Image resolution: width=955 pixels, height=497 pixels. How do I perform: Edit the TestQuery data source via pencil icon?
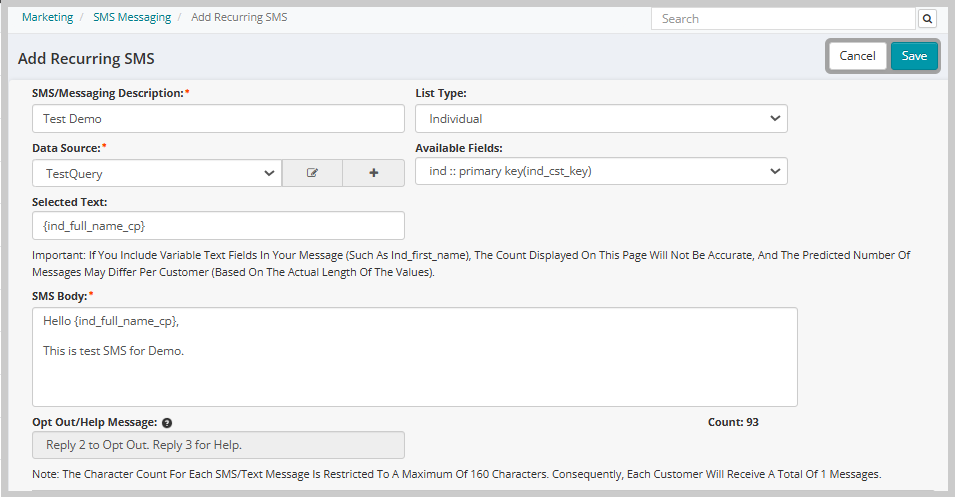pos(312,173)
